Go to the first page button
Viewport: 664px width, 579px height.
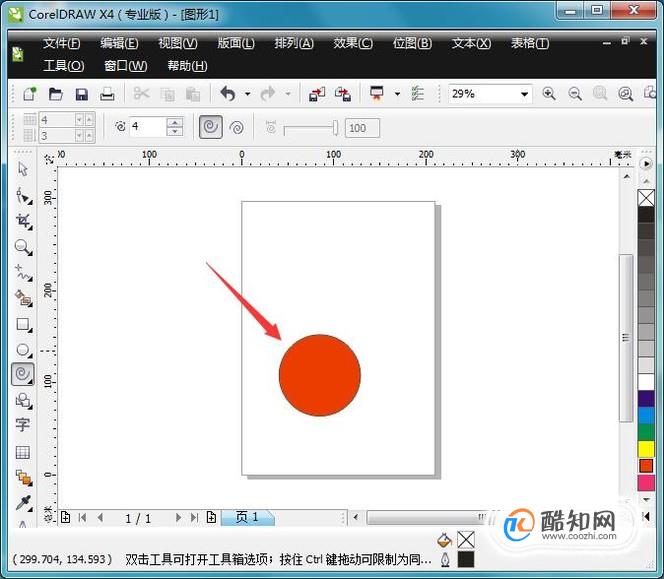point(83,518)
